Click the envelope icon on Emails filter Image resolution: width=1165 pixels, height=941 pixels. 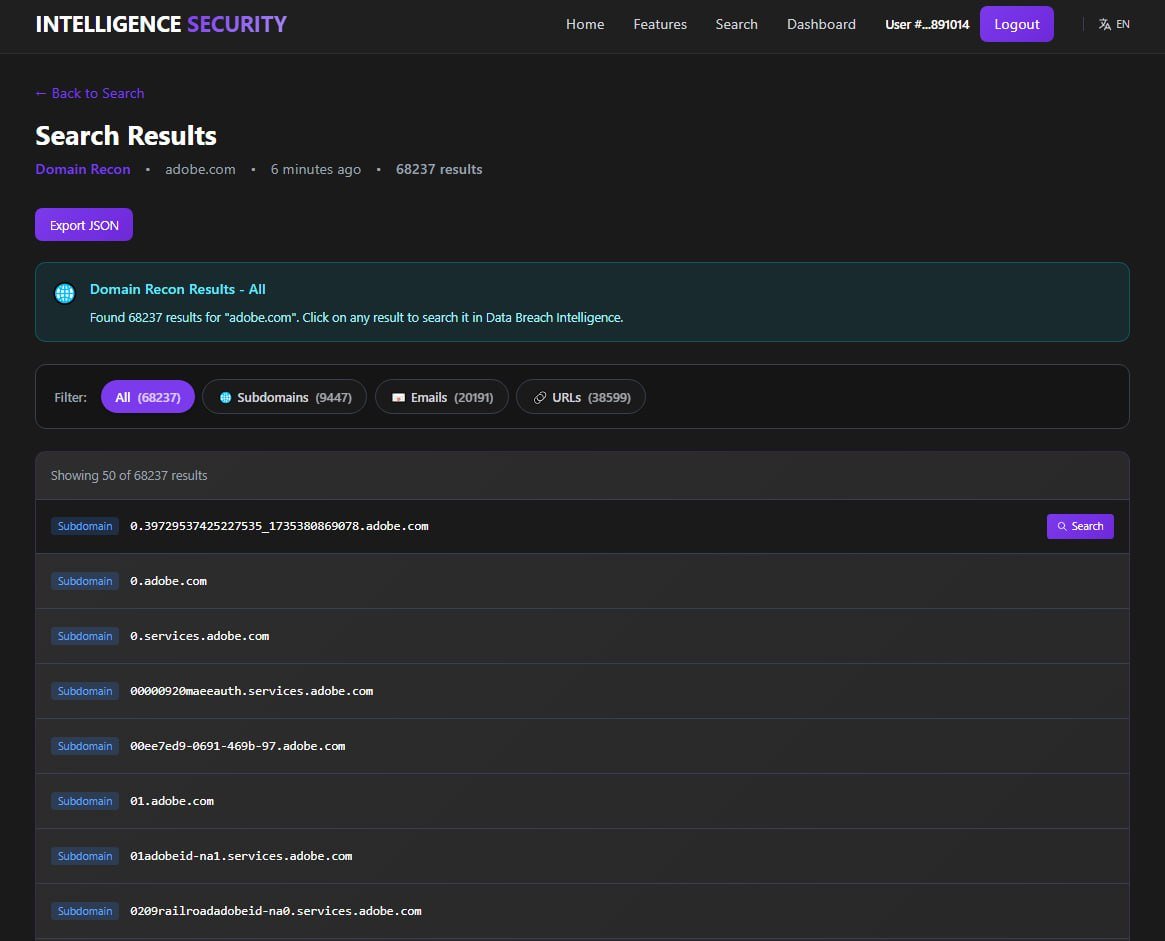coord(398,398)
